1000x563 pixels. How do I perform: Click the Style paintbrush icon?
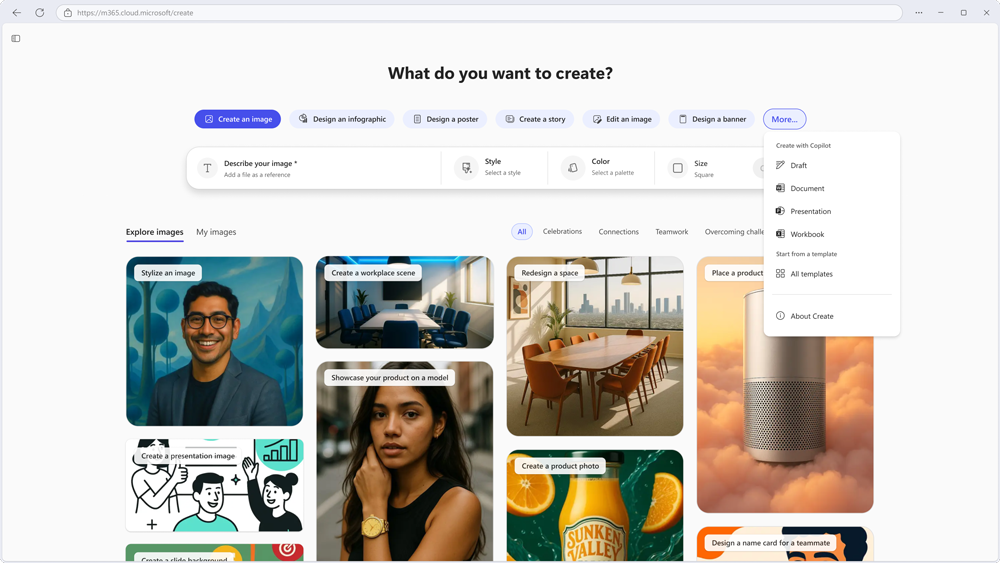pos(466,168)
